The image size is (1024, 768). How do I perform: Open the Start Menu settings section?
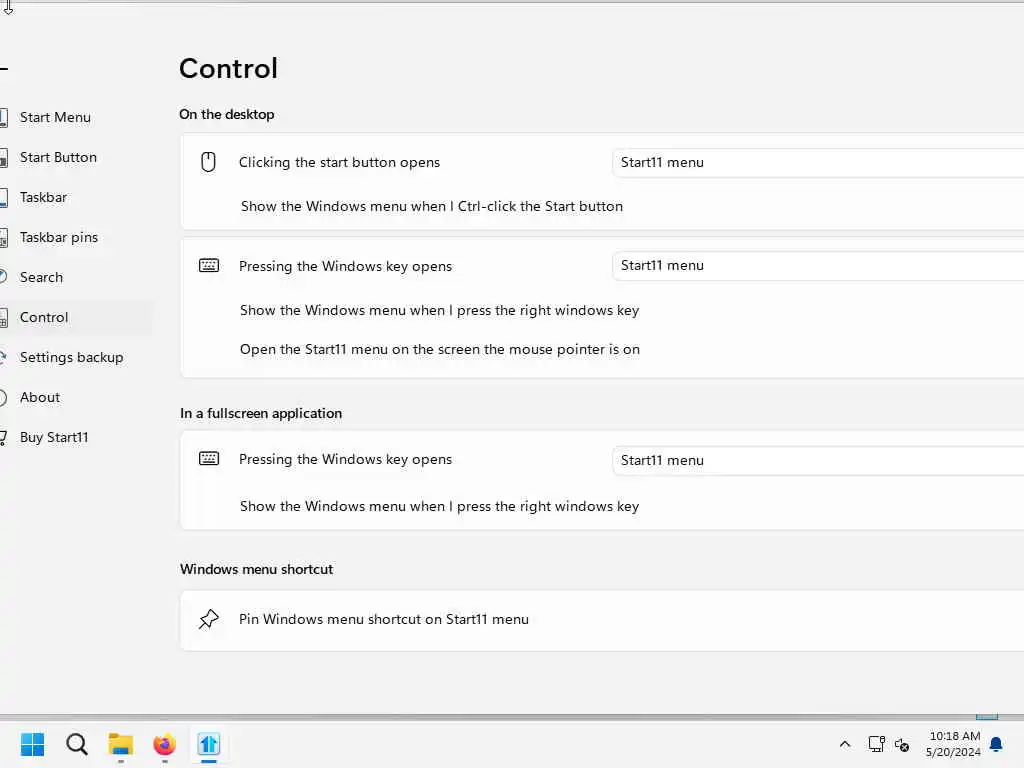pos(55,118)
